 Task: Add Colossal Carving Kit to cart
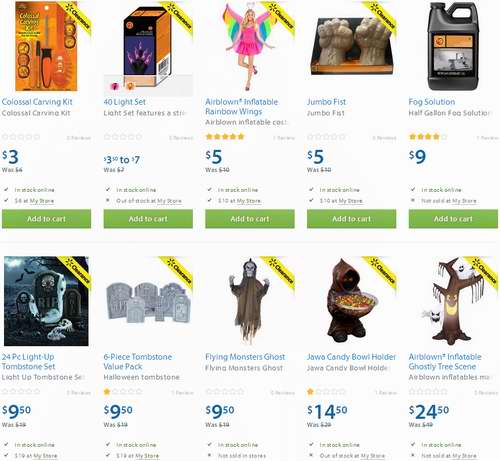[x=46, y=219]
